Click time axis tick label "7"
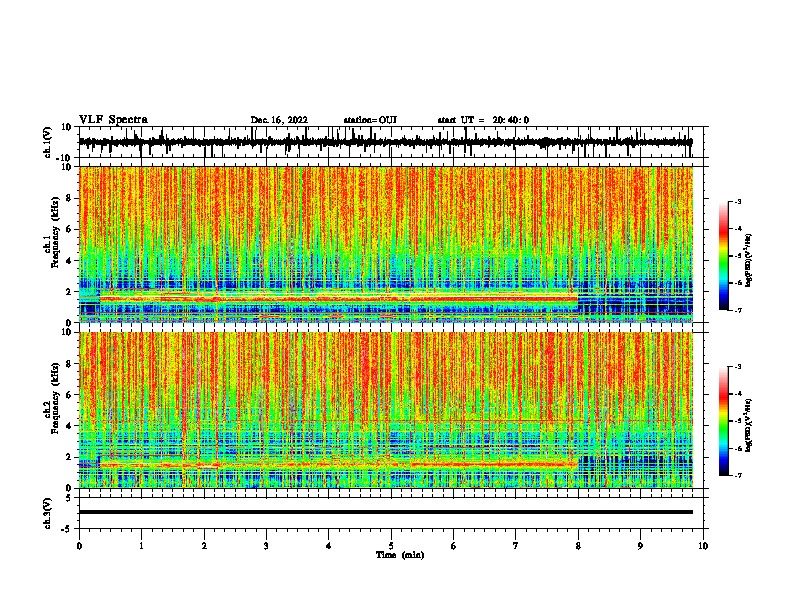 (516, 546)
